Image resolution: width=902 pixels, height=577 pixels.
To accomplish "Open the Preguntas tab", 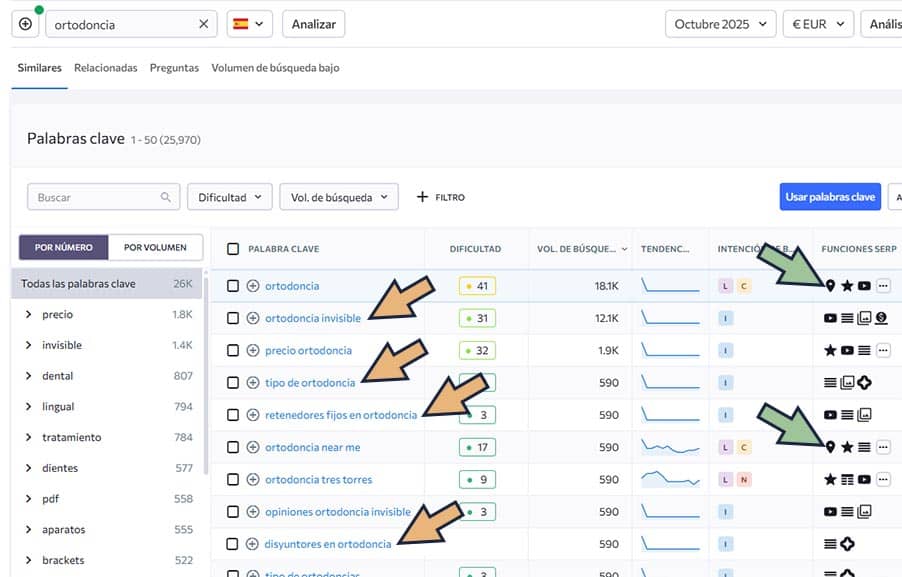I will (174, 68).
